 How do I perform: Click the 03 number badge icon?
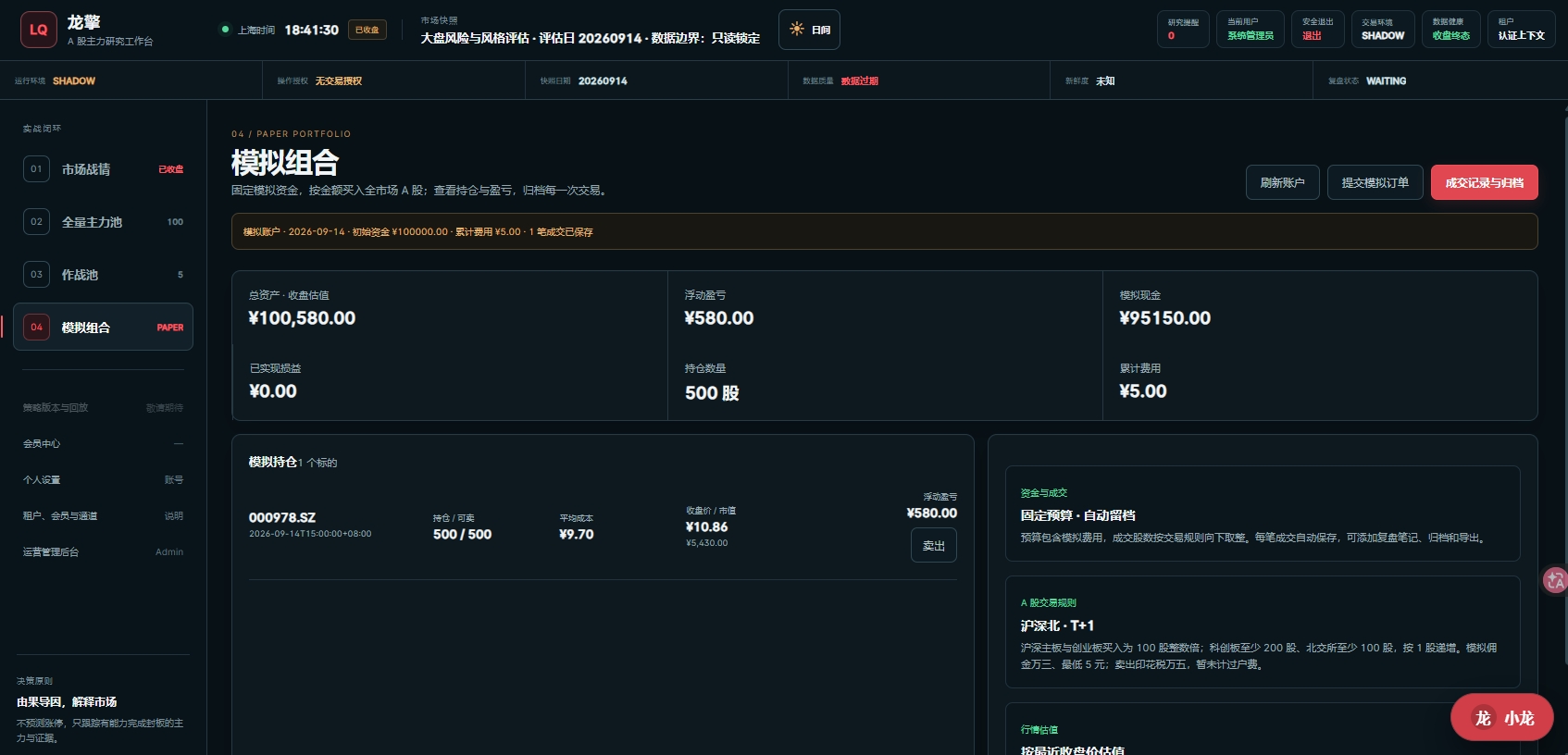coord(36,275)
